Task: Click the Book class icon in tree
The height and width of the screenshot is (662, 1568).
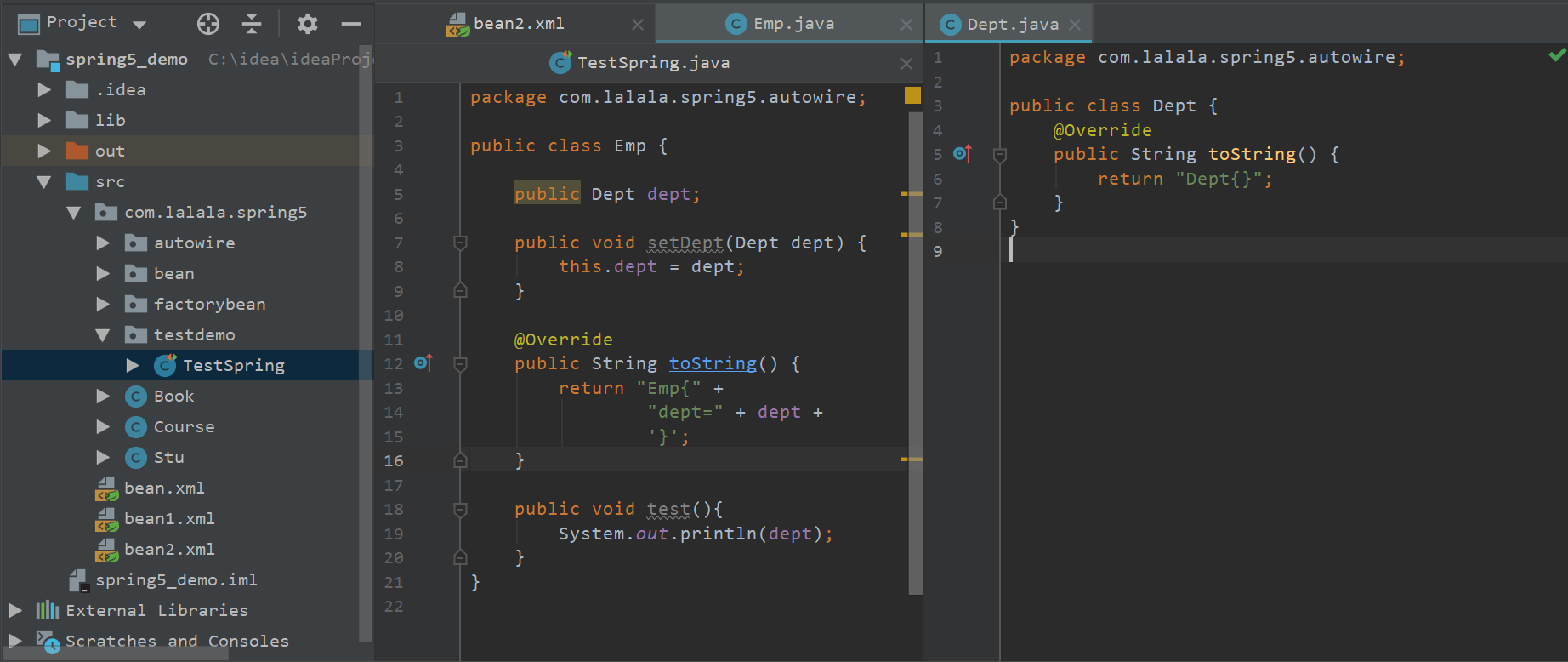Action: coord(136,396)
